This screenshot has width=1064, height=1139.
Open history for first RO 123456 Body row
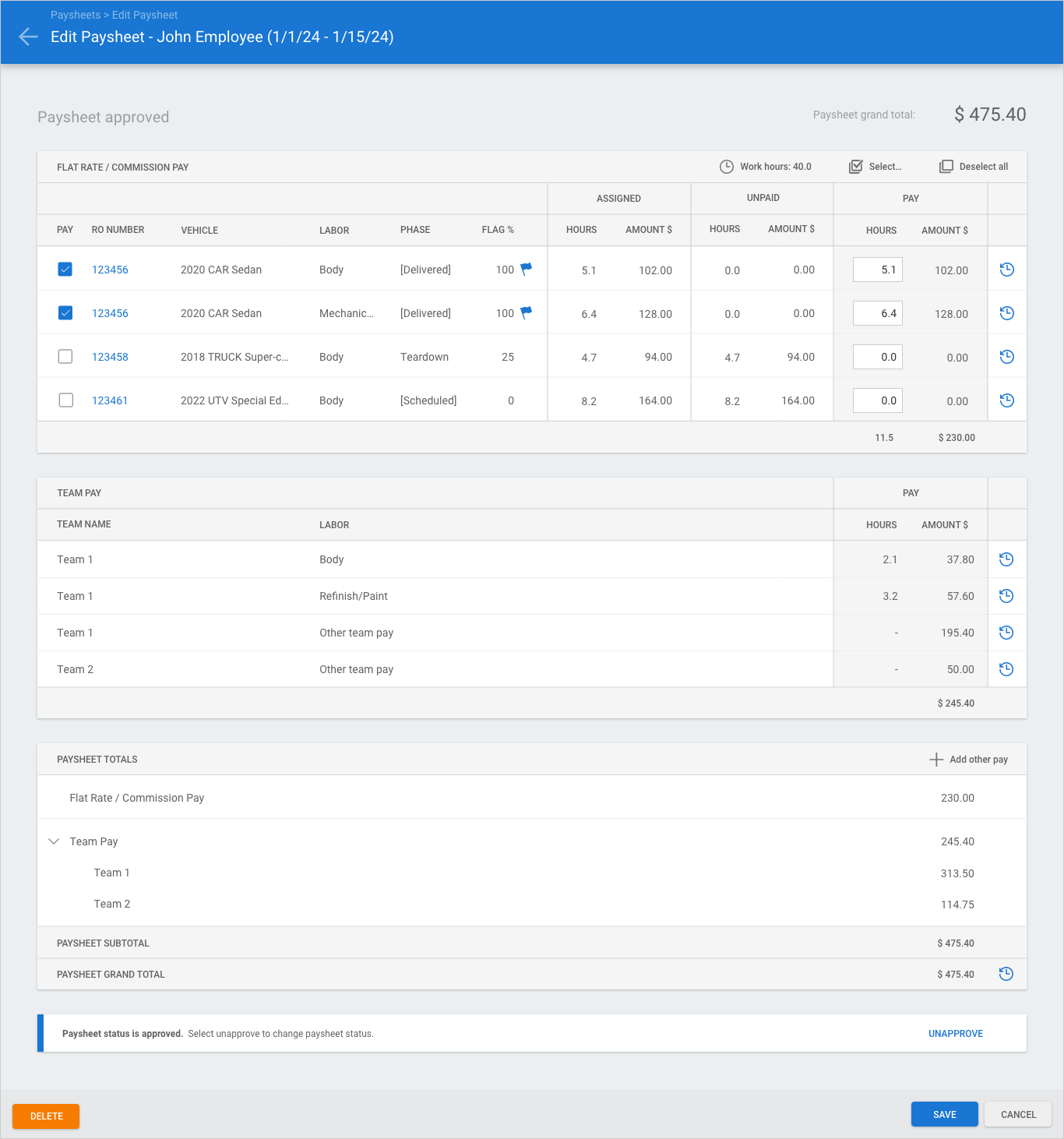1006,270
